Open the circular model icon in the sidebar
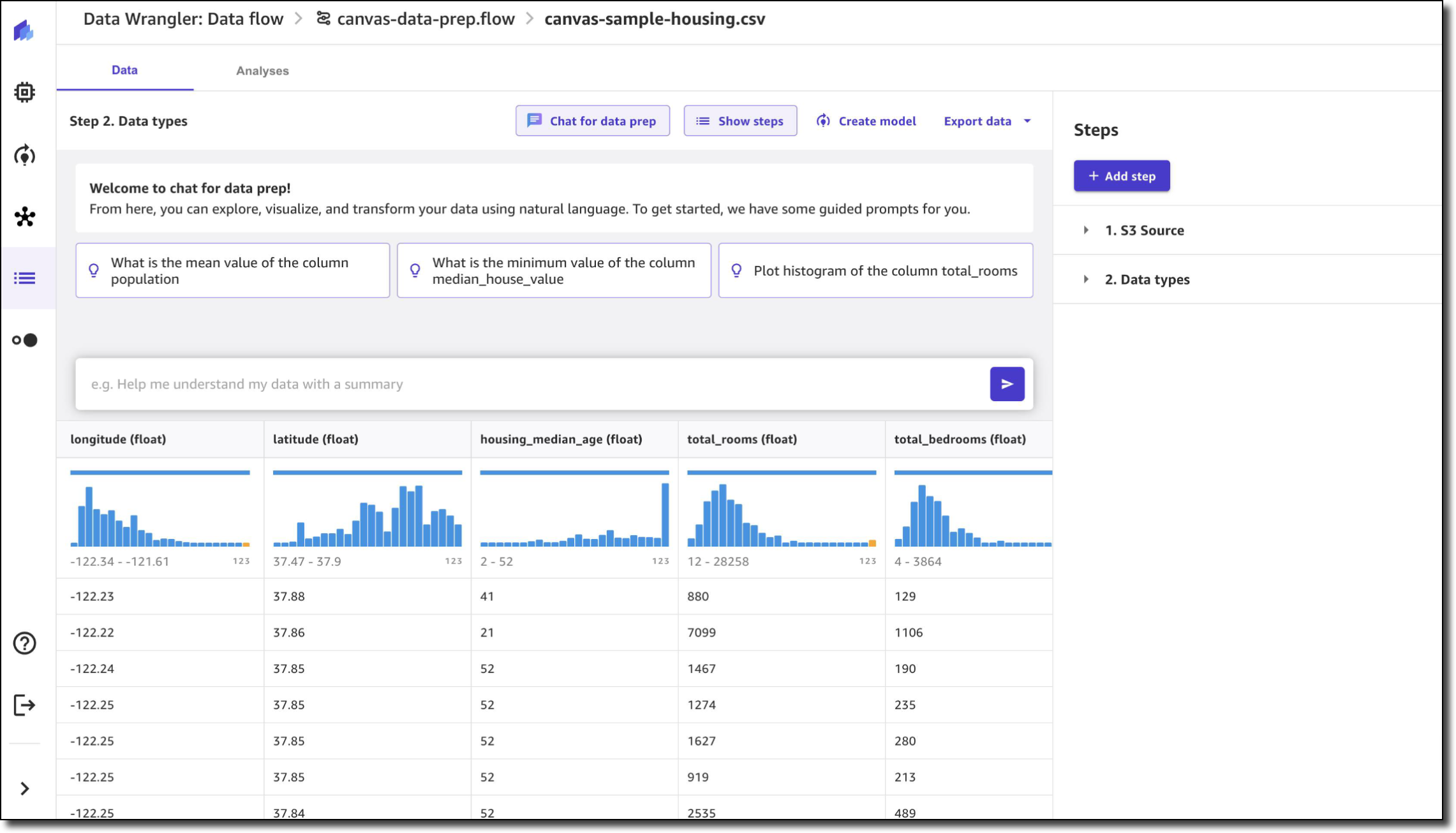Viewport: 1456px width, 833px height. pyautogui.click(x=24, y=155)
